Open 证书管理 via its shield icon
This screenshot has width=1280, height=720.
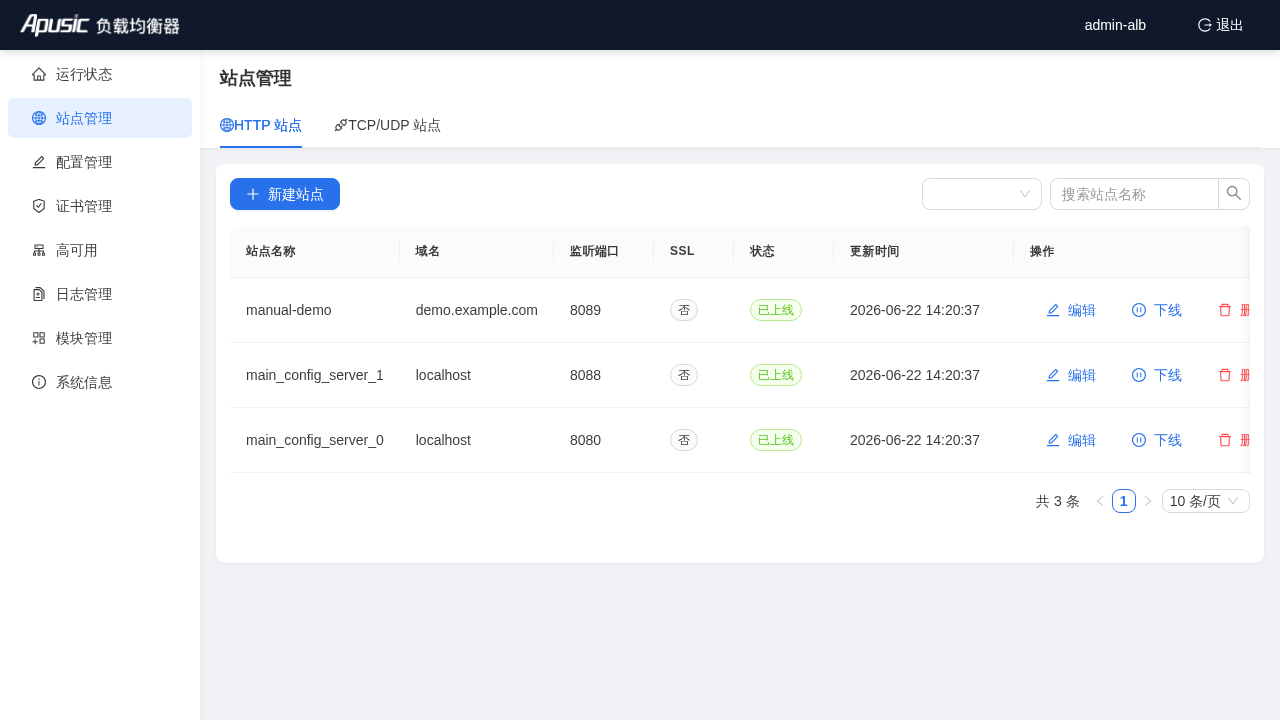39,206
